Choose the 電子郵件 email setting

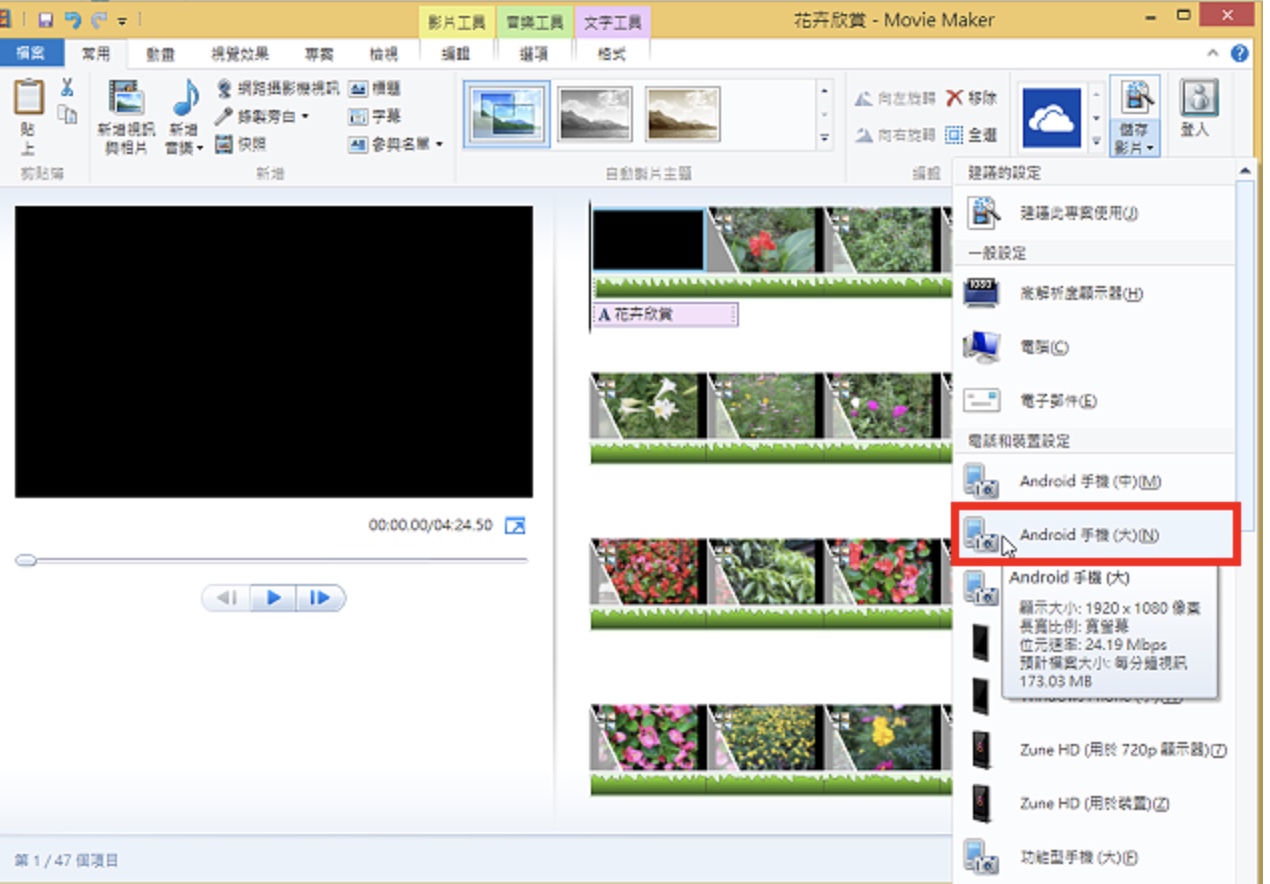pyautogui.click(x=1094, y=401)
